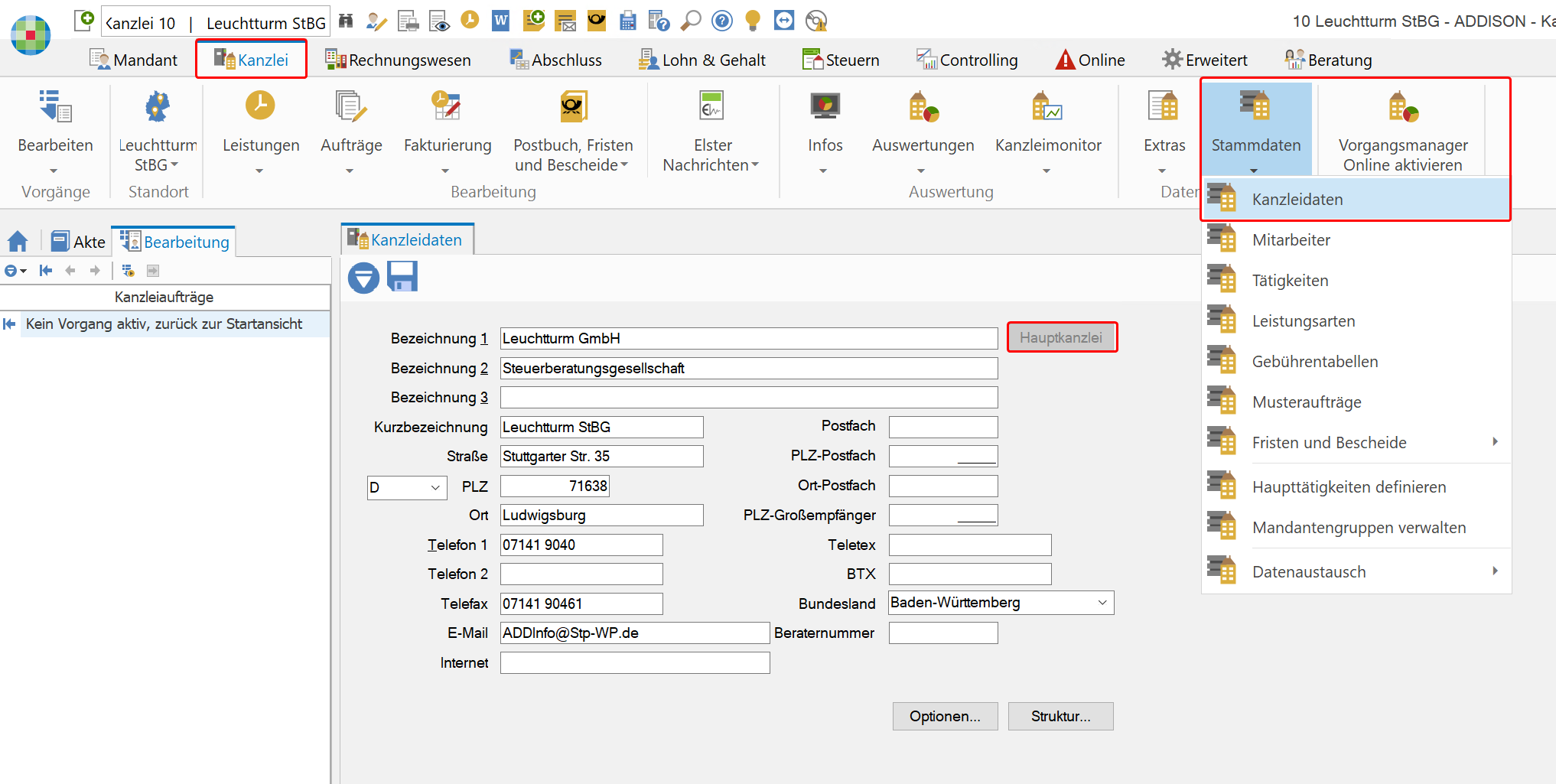Image resolution: width=1556 pixels, height=784 pixels.
Task: Open Mandantengruppen verwalten entry
Action: click(x=1357, y=528)
